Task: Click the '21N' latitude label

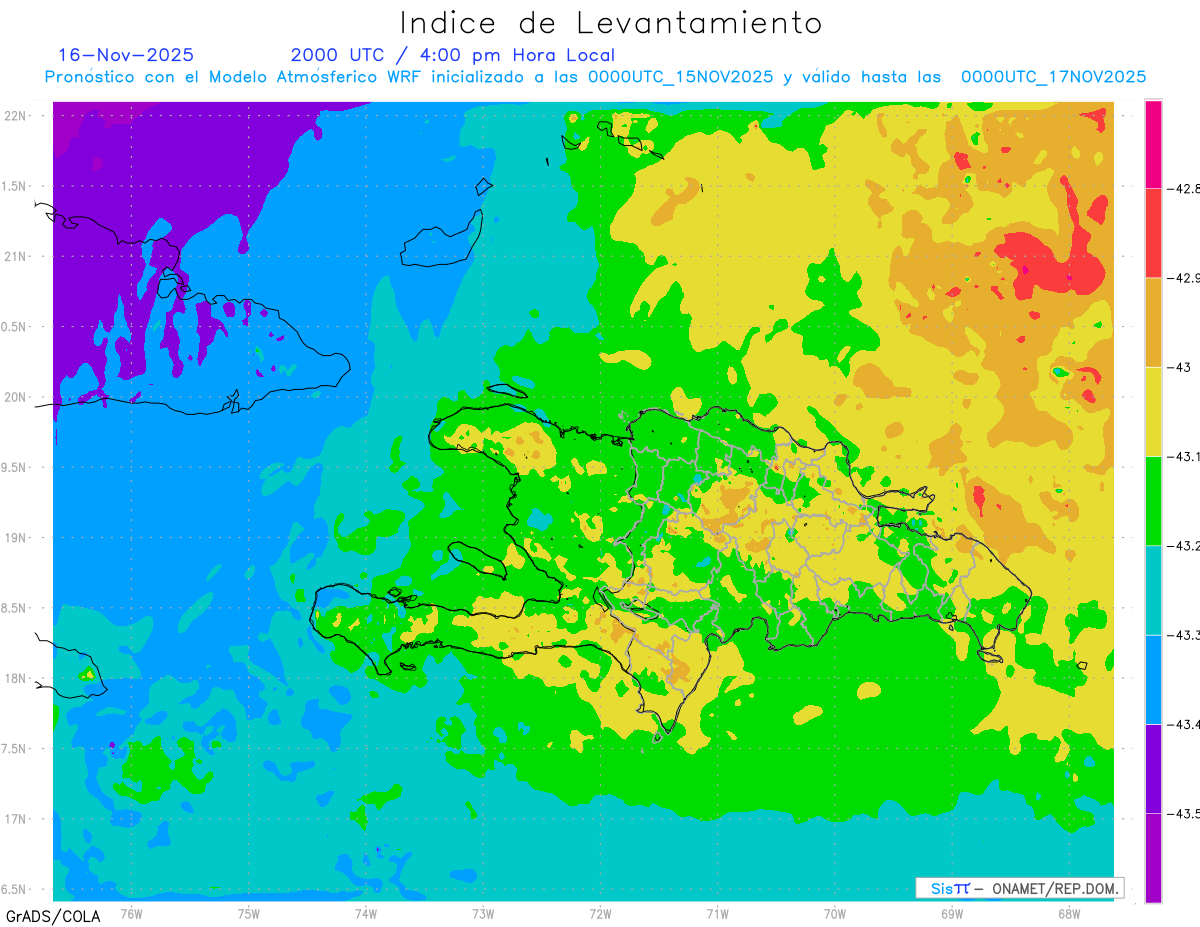Action: click(x=16, y=256)
